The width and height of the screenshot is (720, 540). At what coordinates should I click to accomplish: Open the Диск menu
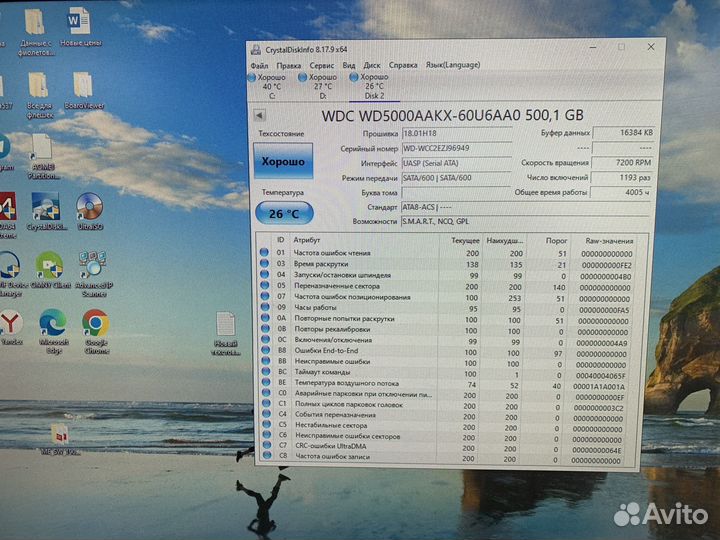[x=372, y=65]
